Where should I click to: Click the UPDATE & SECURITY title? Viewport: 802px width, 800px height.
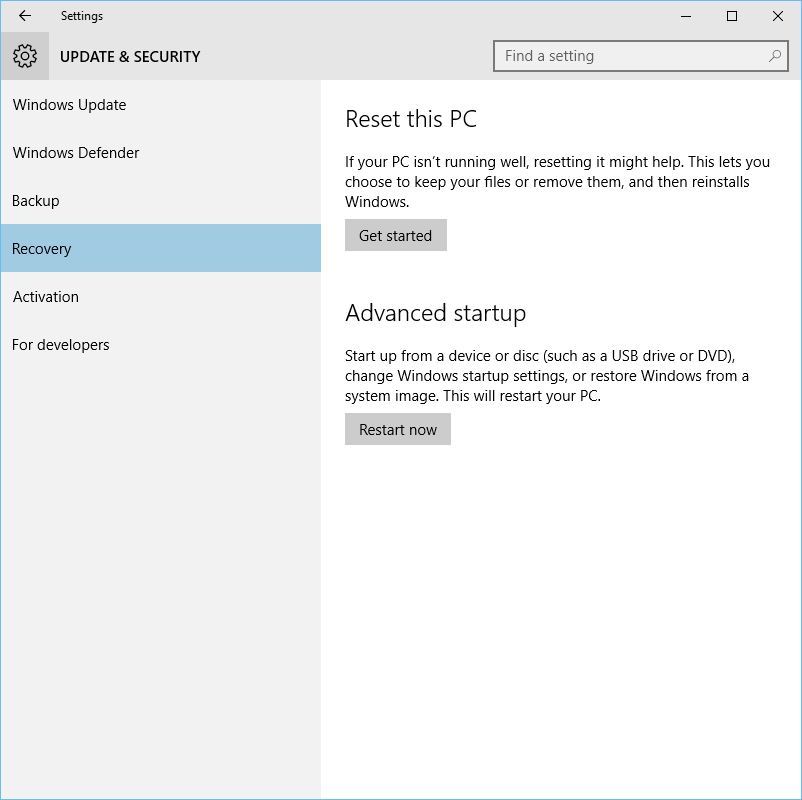(x=130, y=56)
